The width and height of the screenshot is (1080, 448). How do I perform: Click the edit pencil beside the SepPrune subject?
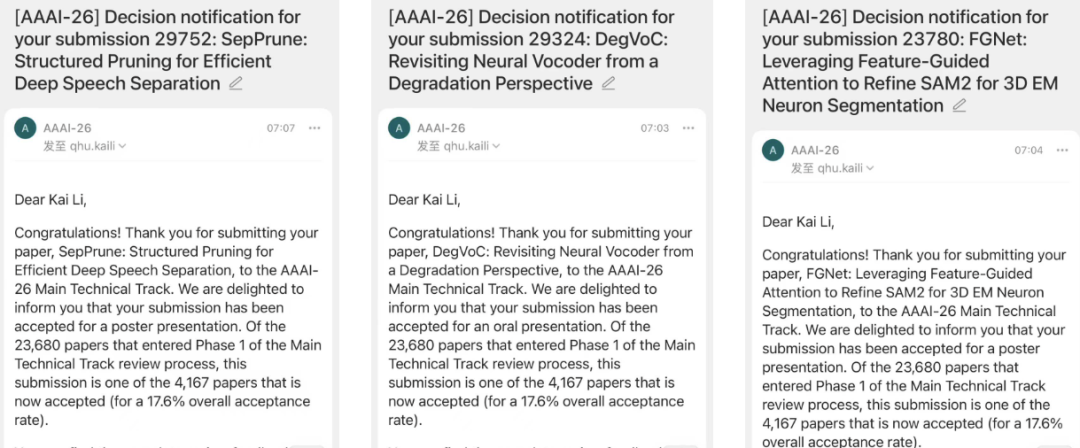click(236, 84)
